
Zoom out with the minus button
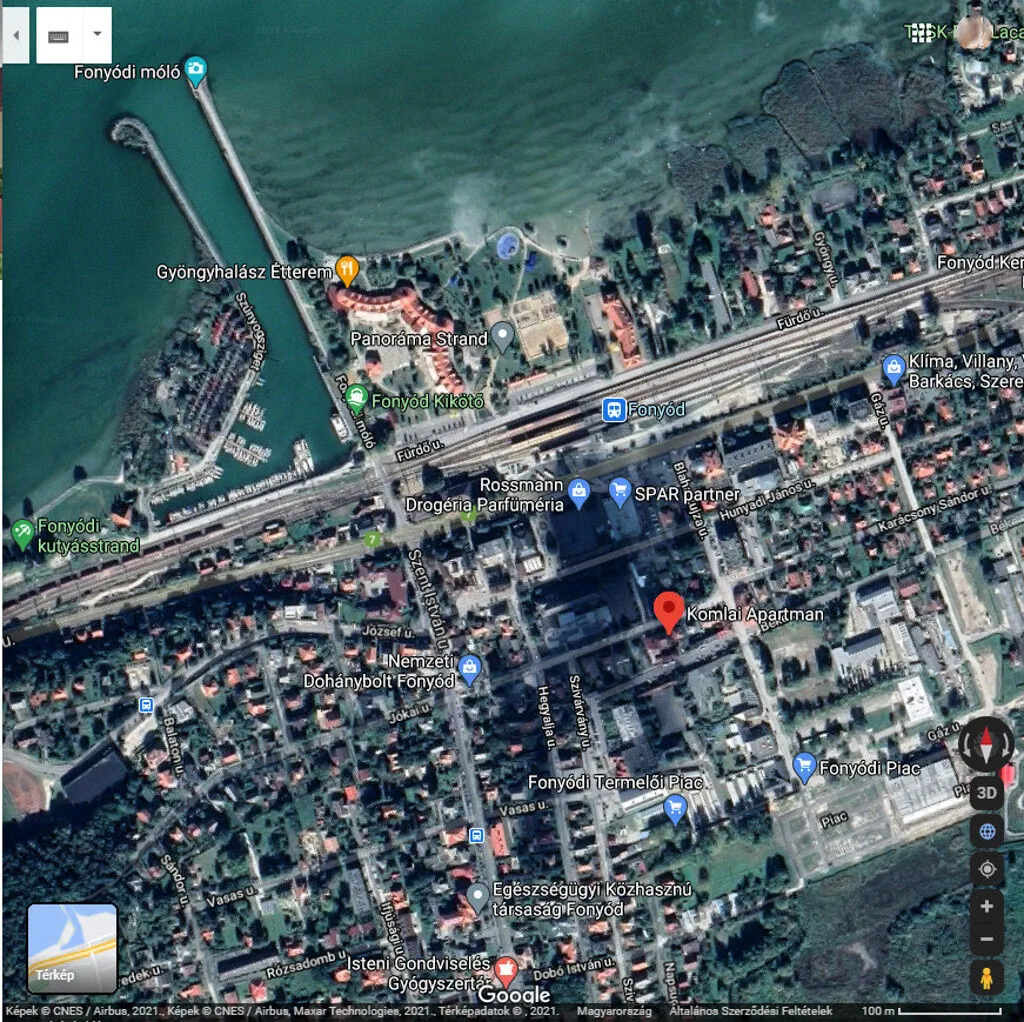(x=987, y=940)
